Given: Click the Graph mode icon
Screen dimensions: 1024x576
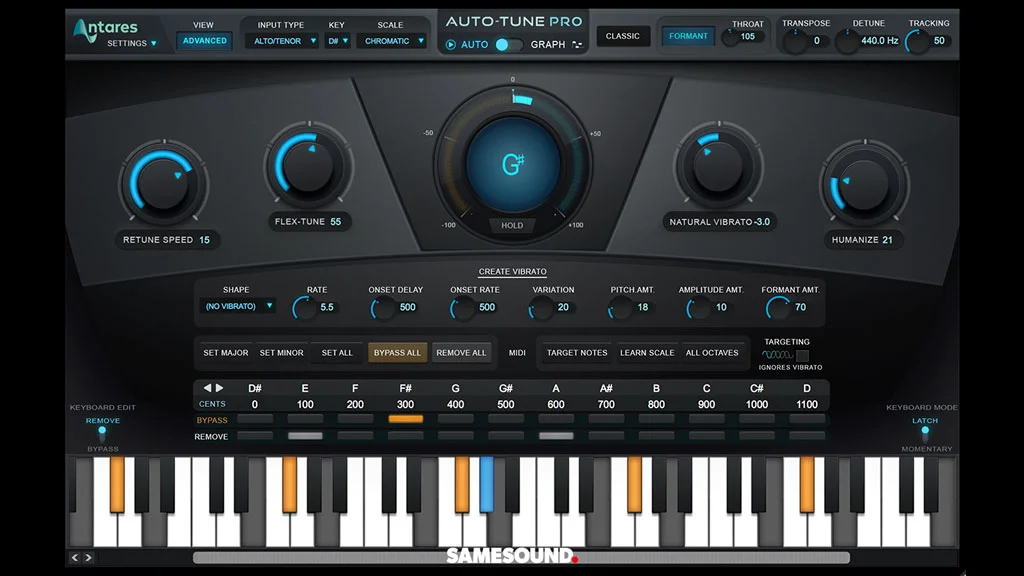Looking at the screenshot, I should pos(577,44).
